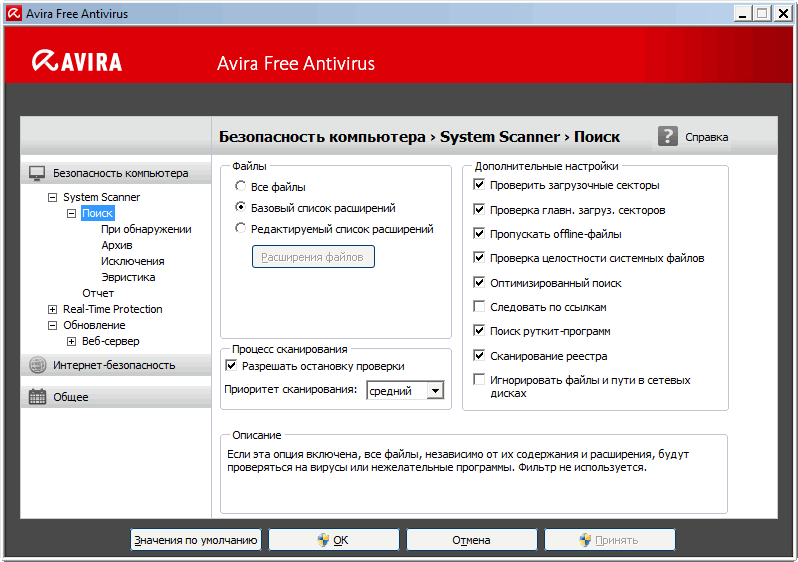This screenshot has width=798, height=562.
Task: Select the Все файлы radio option
Action: pyautogui.click(x=240, y=187)
